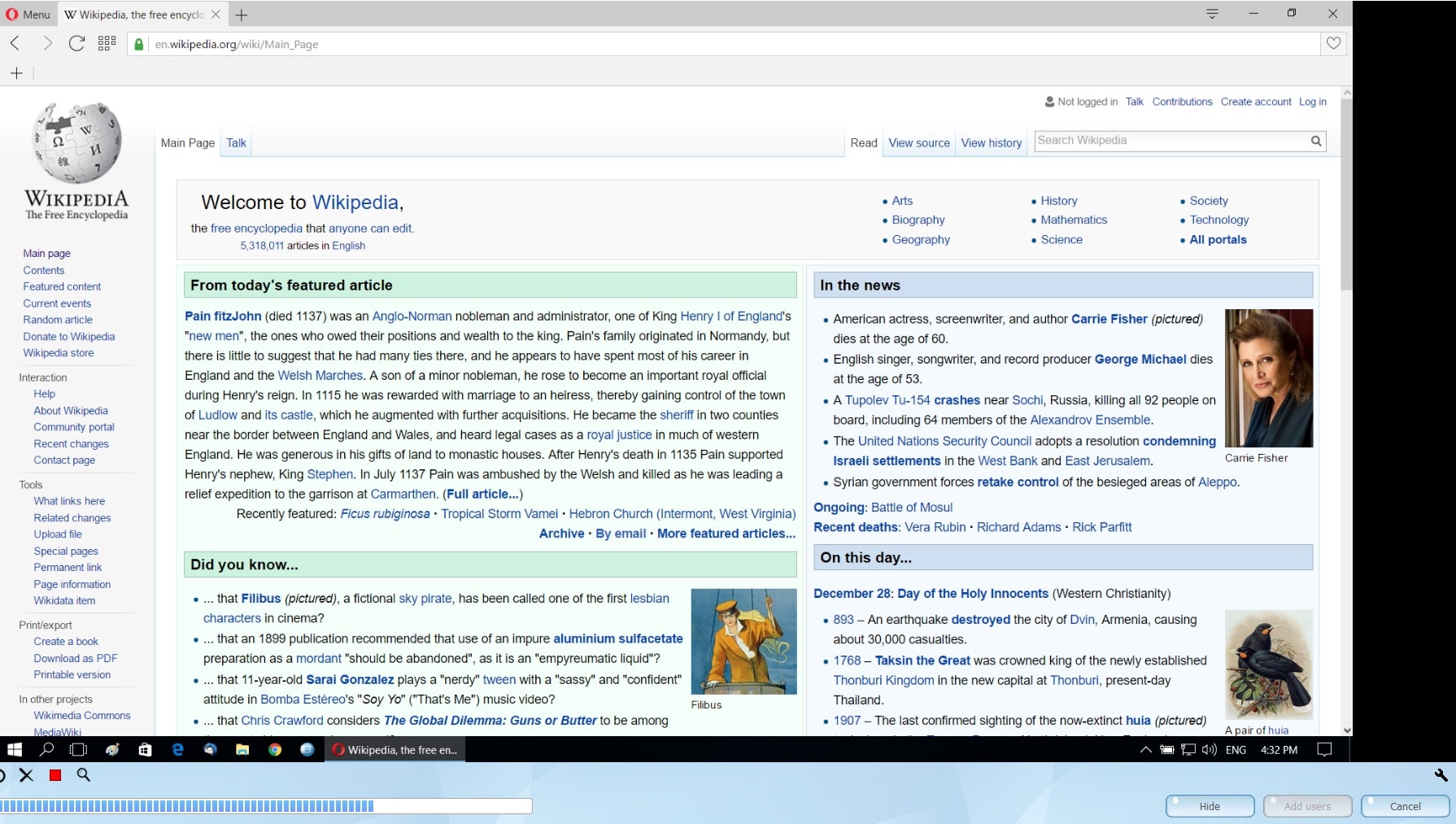Click the Wikipedia search magnifier button
The height and width of the screenshot is (824, 1456).
[x=1315, y=141]
